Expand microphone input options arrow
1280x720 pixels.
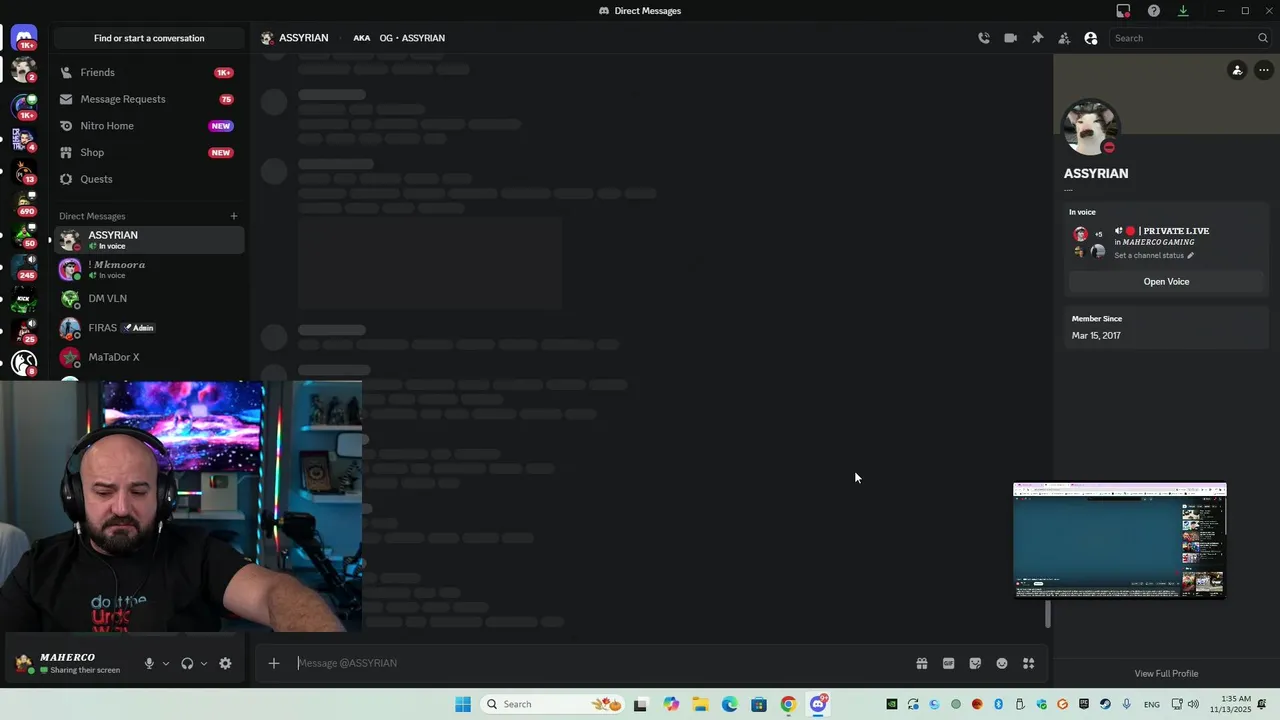[166, 663]
